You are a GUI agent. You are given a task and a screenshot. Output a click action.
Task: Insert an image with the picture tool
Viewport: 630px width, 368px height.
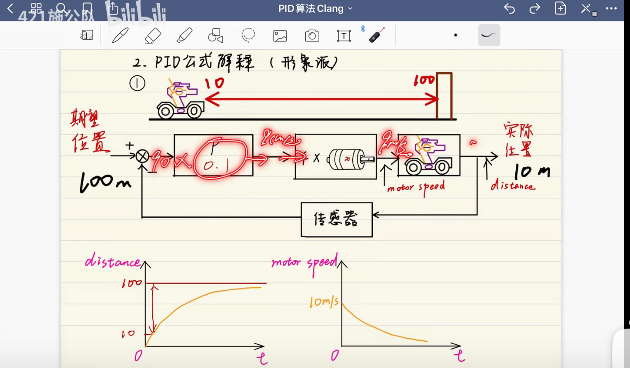[280, 36]
